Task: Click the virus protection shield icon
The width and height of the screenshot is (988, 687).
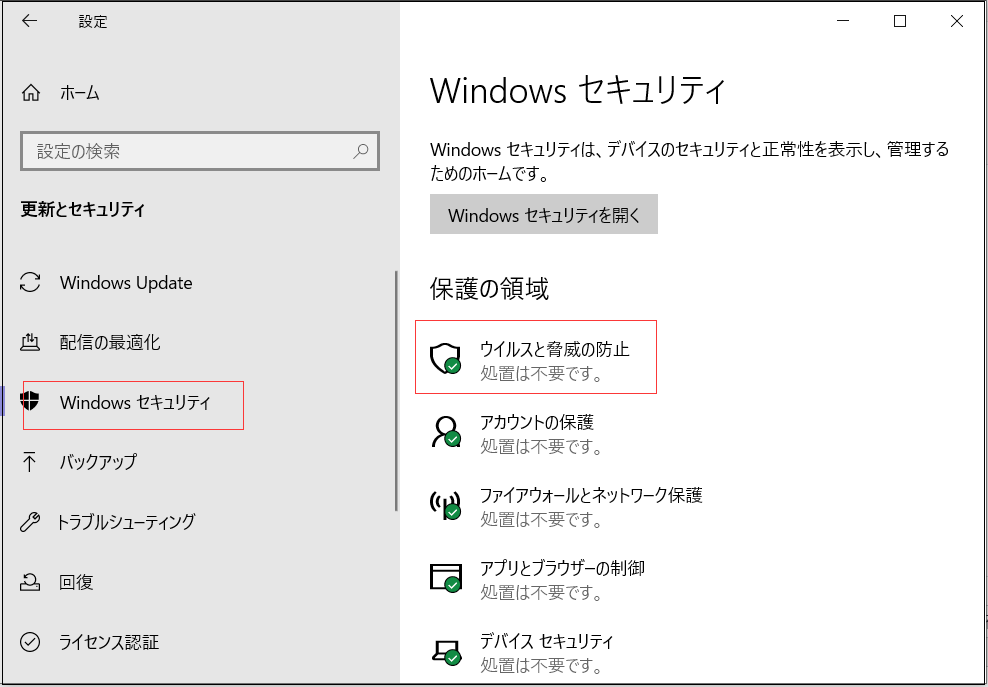Action: click(x=444, y=358)
